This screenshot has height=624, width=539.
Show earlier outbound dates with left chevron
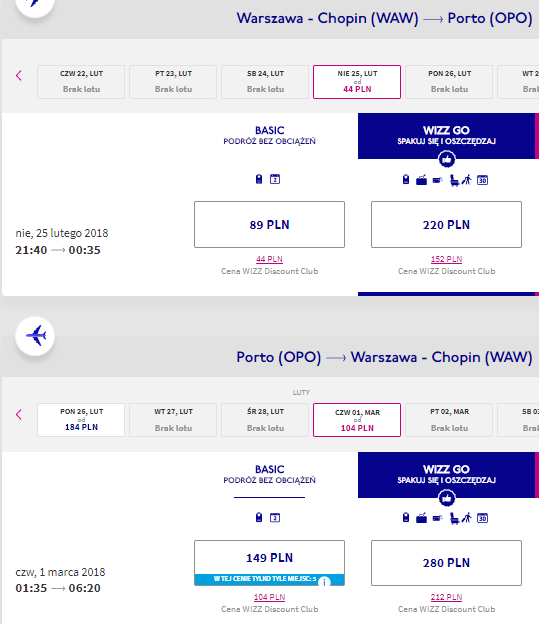[x=19, y=76]
